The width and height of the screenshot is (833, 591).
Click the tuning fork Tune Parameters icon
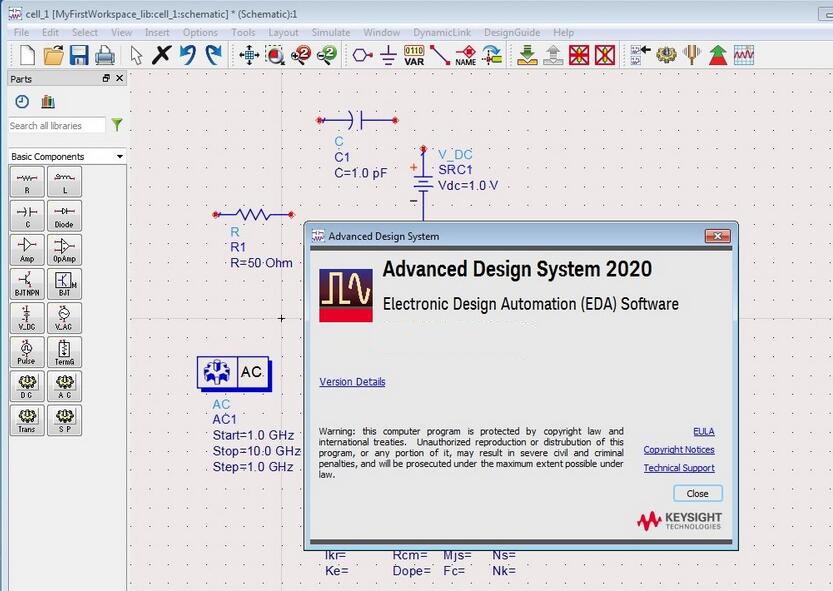(692, 55)
